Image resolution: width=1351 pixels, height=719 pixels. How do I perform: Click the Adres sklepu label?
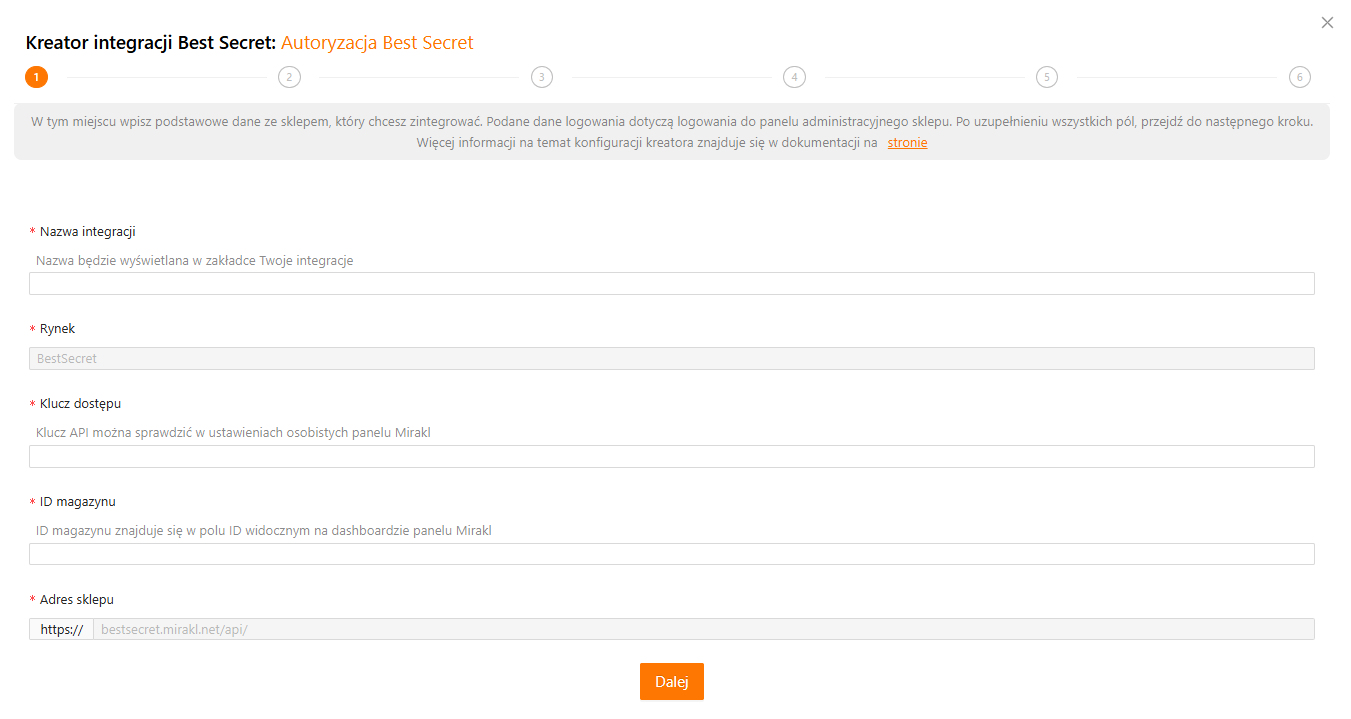point(76,599)
